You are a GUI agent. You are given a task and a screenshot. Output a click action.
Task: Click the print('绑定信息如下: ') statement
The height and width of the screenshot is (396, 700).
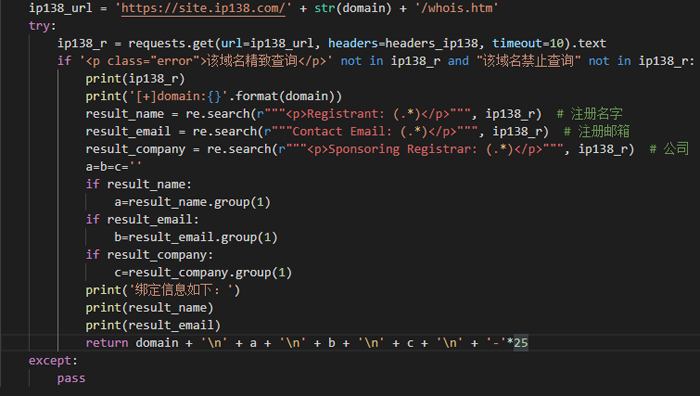(x=163, y=290)
